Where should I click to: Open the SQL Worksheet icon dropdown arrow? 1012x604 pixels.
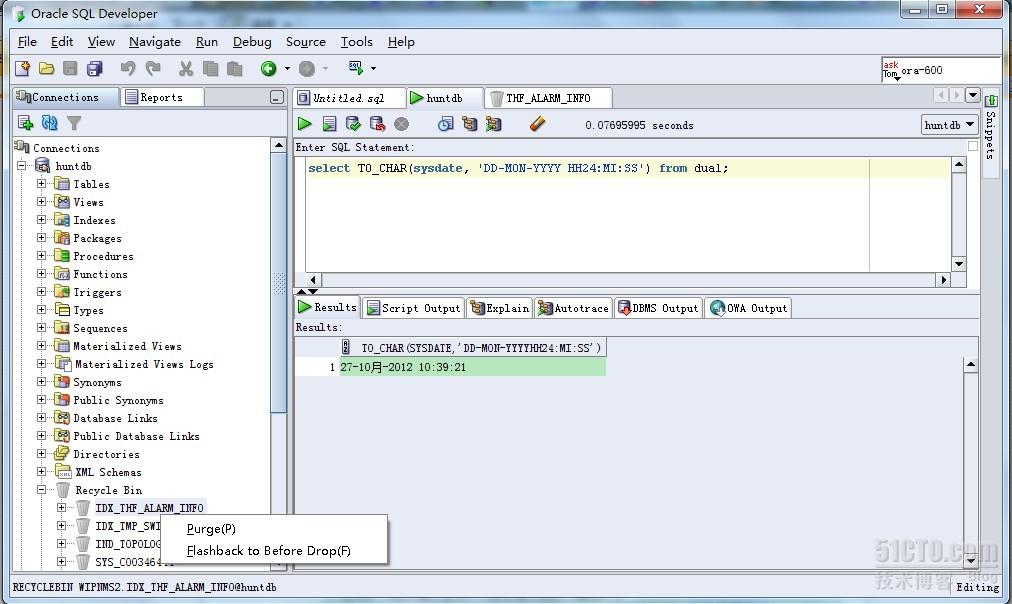[x=374, y=68]
